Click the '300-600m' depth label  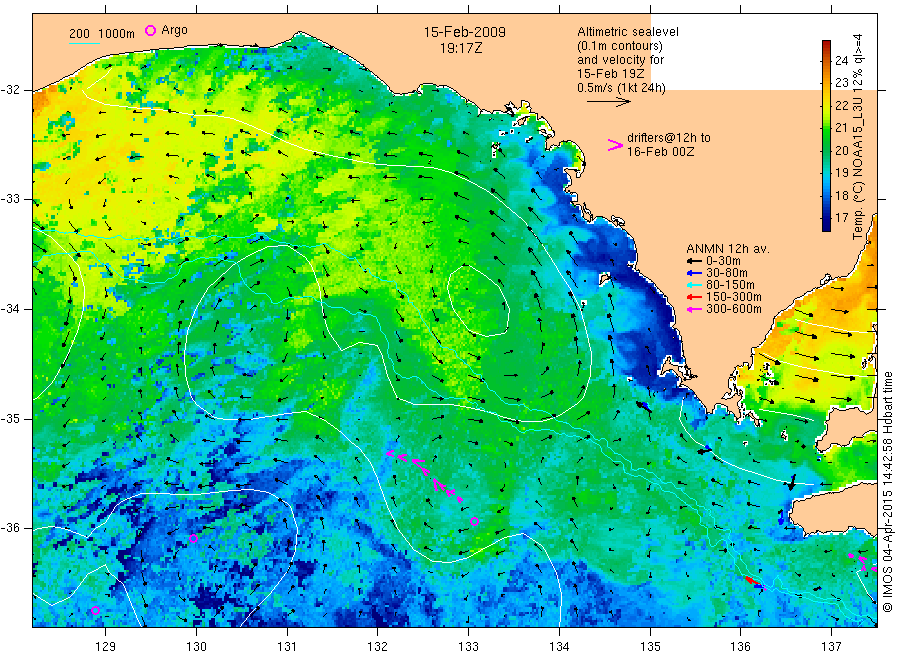[733, 309]
